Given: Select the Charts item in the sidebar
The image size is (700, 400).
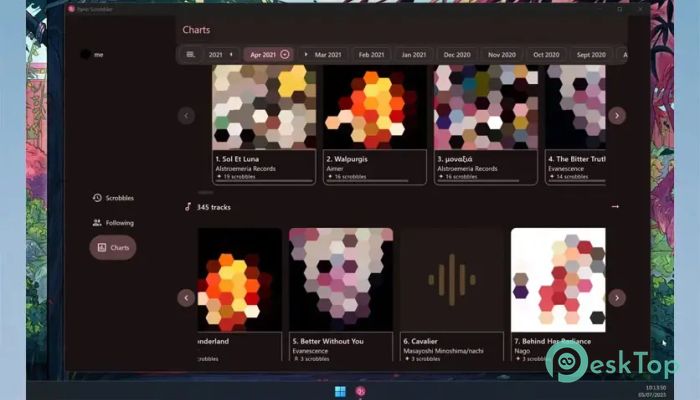Looking at the screenshot, I should click(x=113, y=247).
